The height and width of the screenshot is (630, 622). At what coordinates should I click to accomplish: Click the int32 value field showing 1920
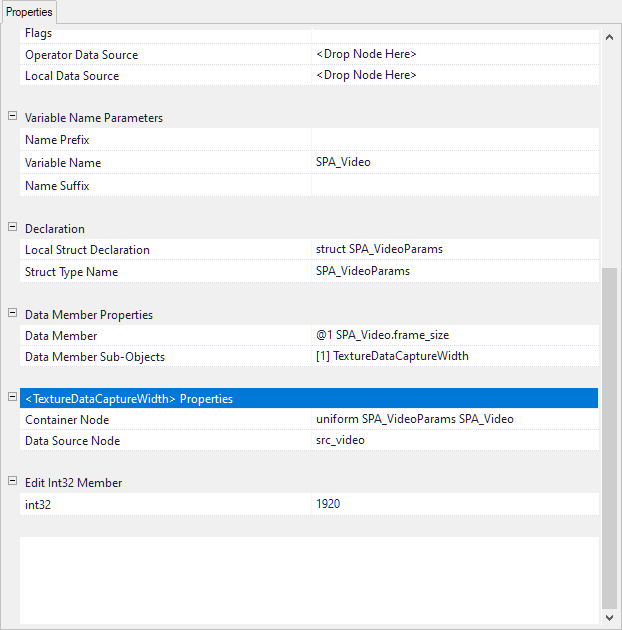[455, 504]
